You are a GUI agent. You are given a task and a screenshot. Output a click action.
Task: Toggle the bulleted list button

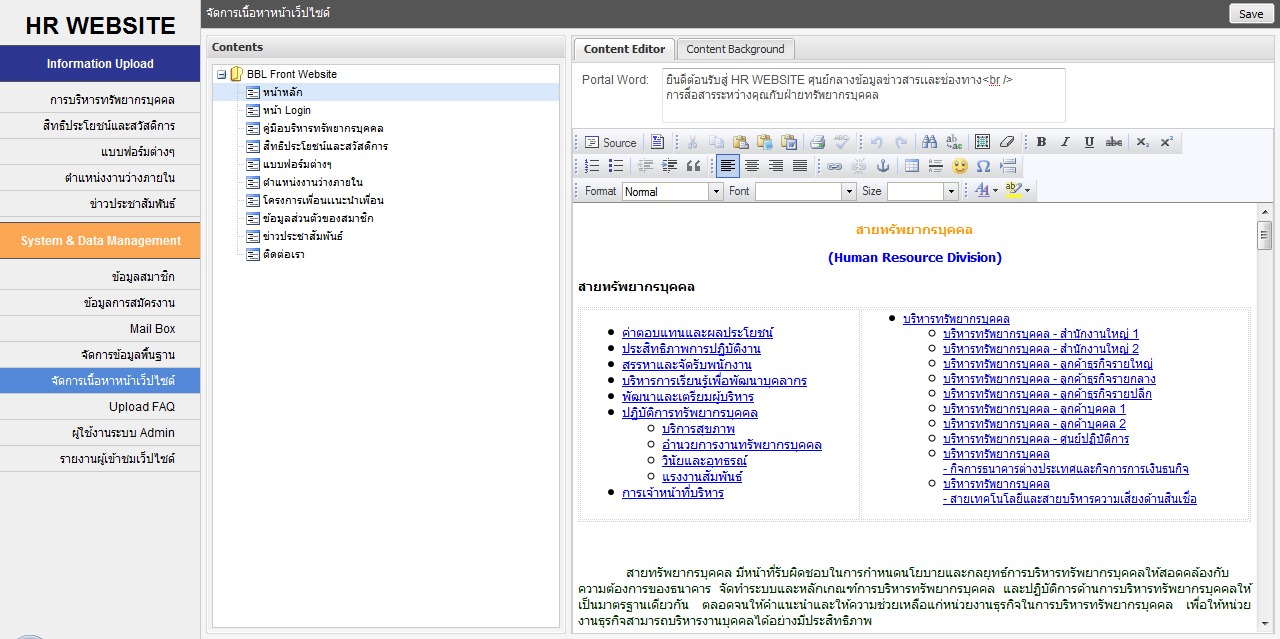(616, 166)
